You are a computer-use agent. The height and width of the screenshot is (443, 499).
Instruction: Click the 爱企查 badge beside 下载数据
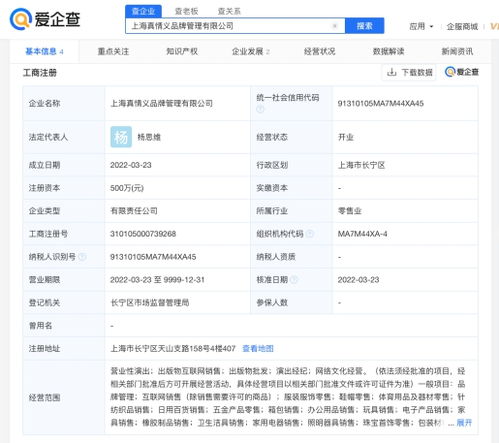(462, 72)
